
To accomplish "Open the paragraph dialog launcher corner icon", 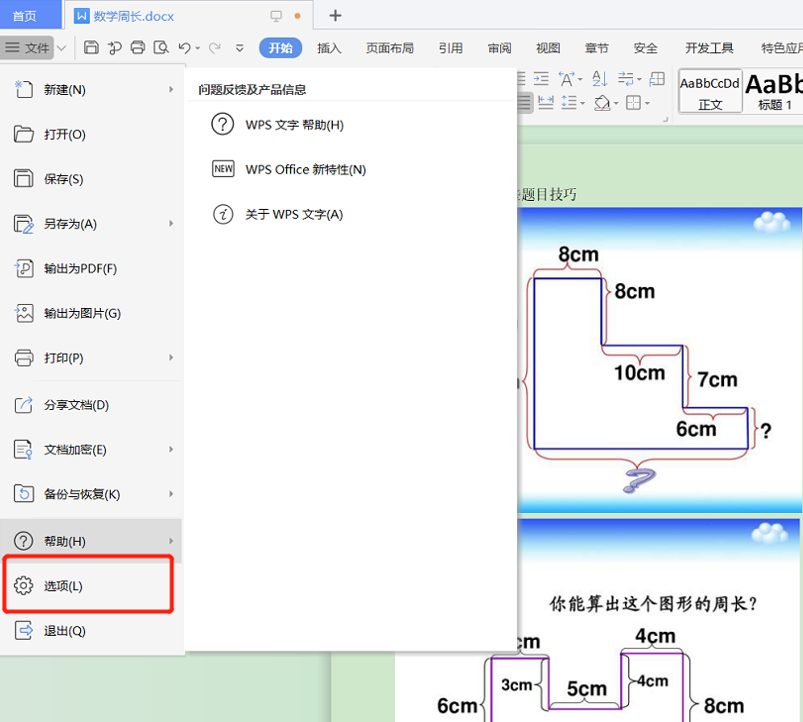I will (665, 119).
